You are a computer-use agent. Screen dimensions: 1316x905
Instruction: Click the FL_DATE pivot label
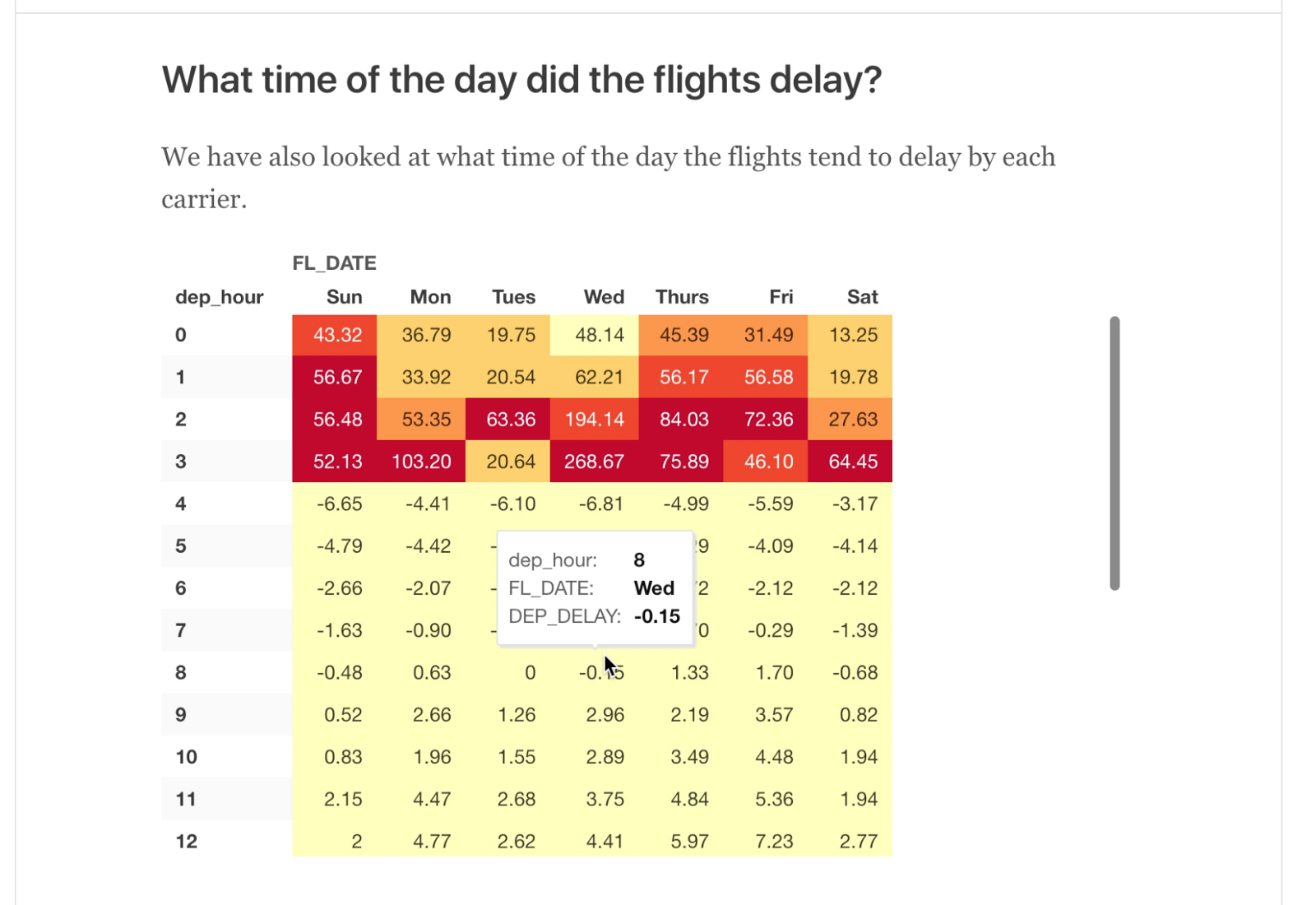click(334, 263)
